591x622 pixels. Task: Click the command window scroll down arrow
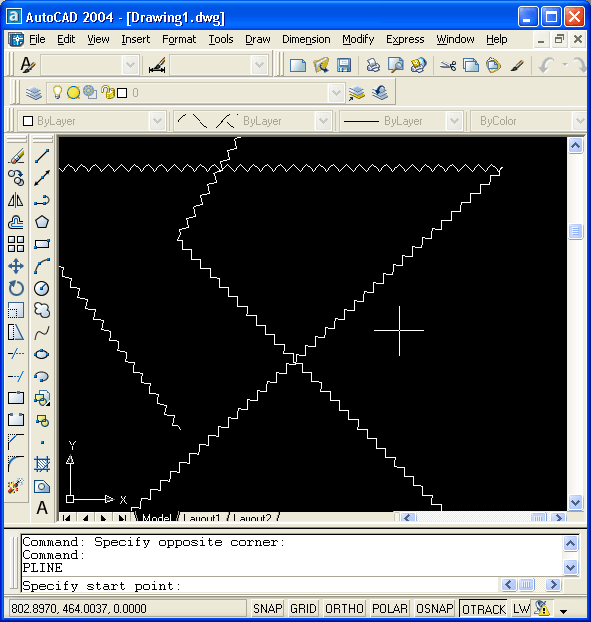point(570,567)
